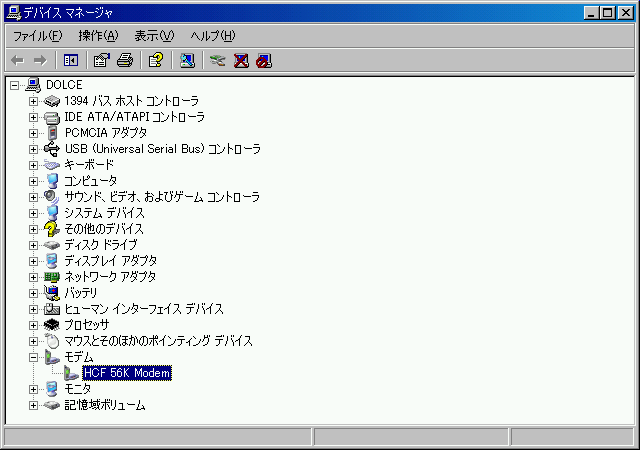The height and width of the screenshot is (450, 640).
Task: Select the HCF 56K Modem entry
Action: coord(127,373)
